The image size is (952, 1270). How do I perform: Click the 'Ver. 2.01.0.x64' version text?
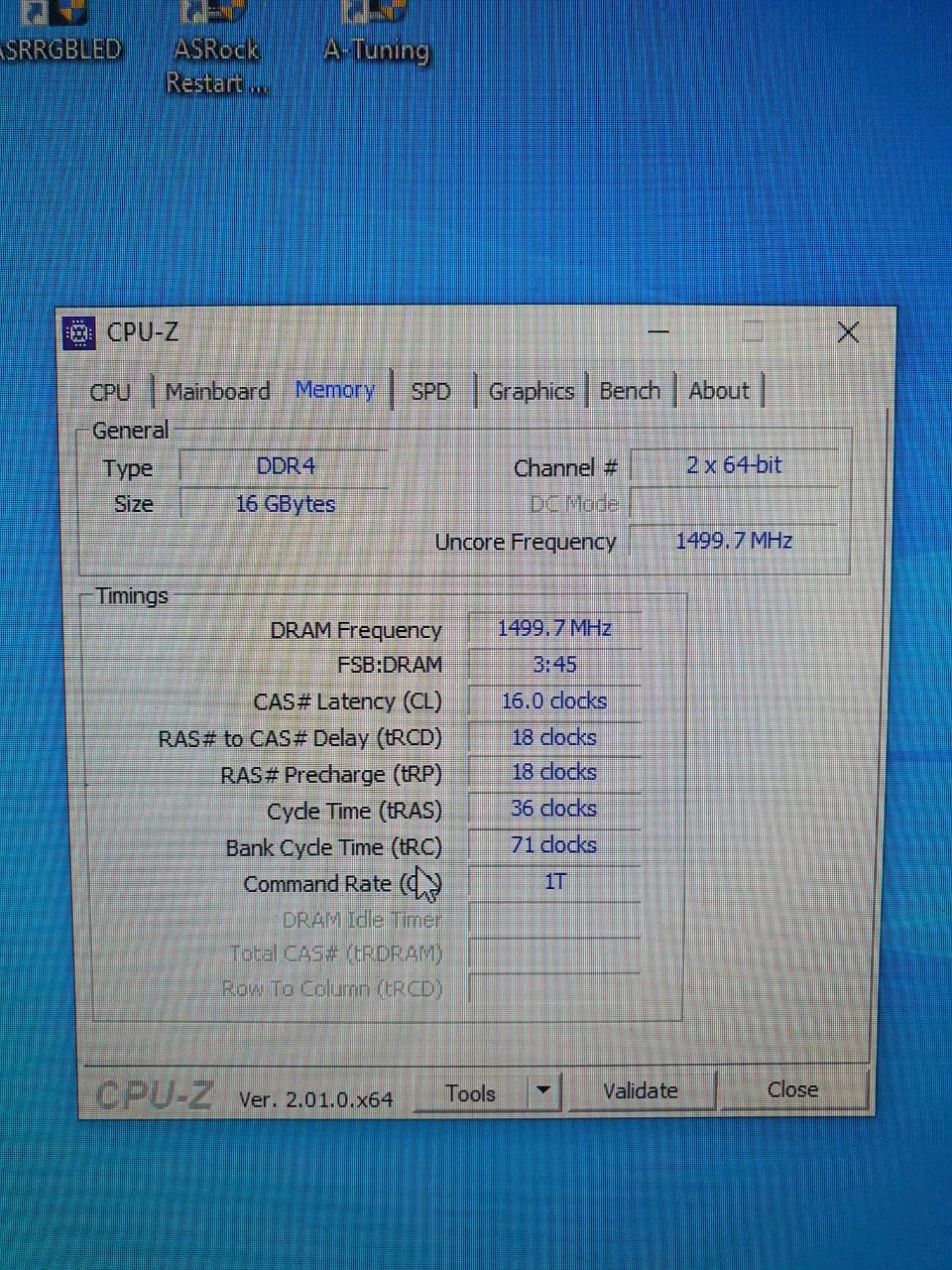click(315, 1099)
